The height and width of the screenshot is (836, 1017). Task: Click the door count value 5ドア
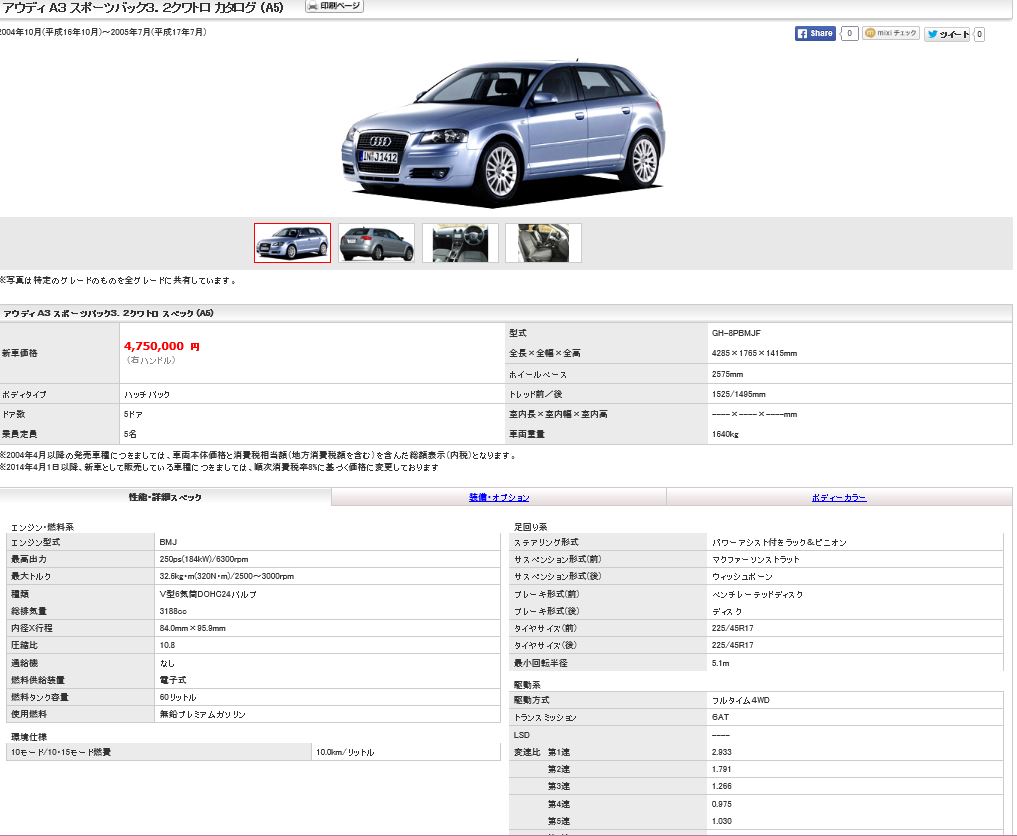tap(134, 414)
